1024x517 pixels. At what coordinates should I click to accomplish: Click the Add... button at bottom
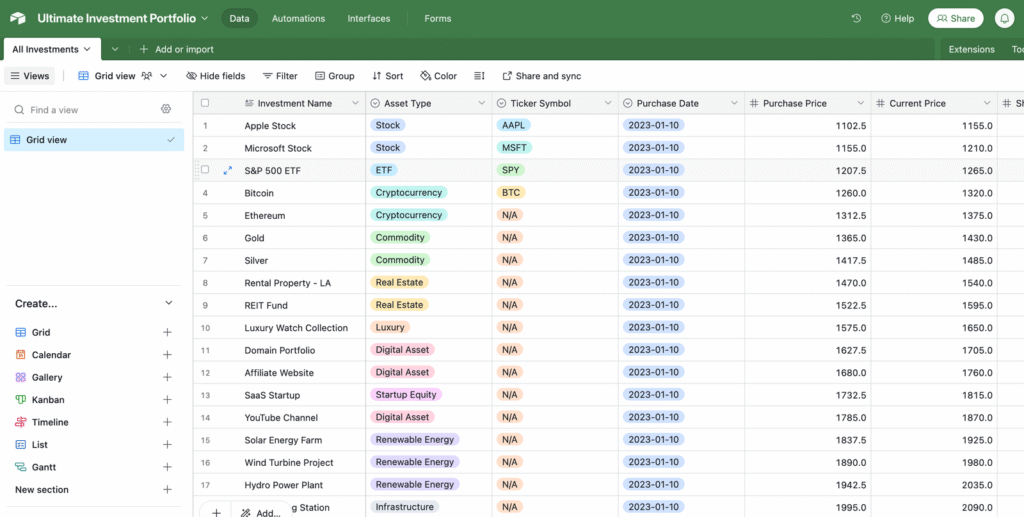click(x=261, y=513)
